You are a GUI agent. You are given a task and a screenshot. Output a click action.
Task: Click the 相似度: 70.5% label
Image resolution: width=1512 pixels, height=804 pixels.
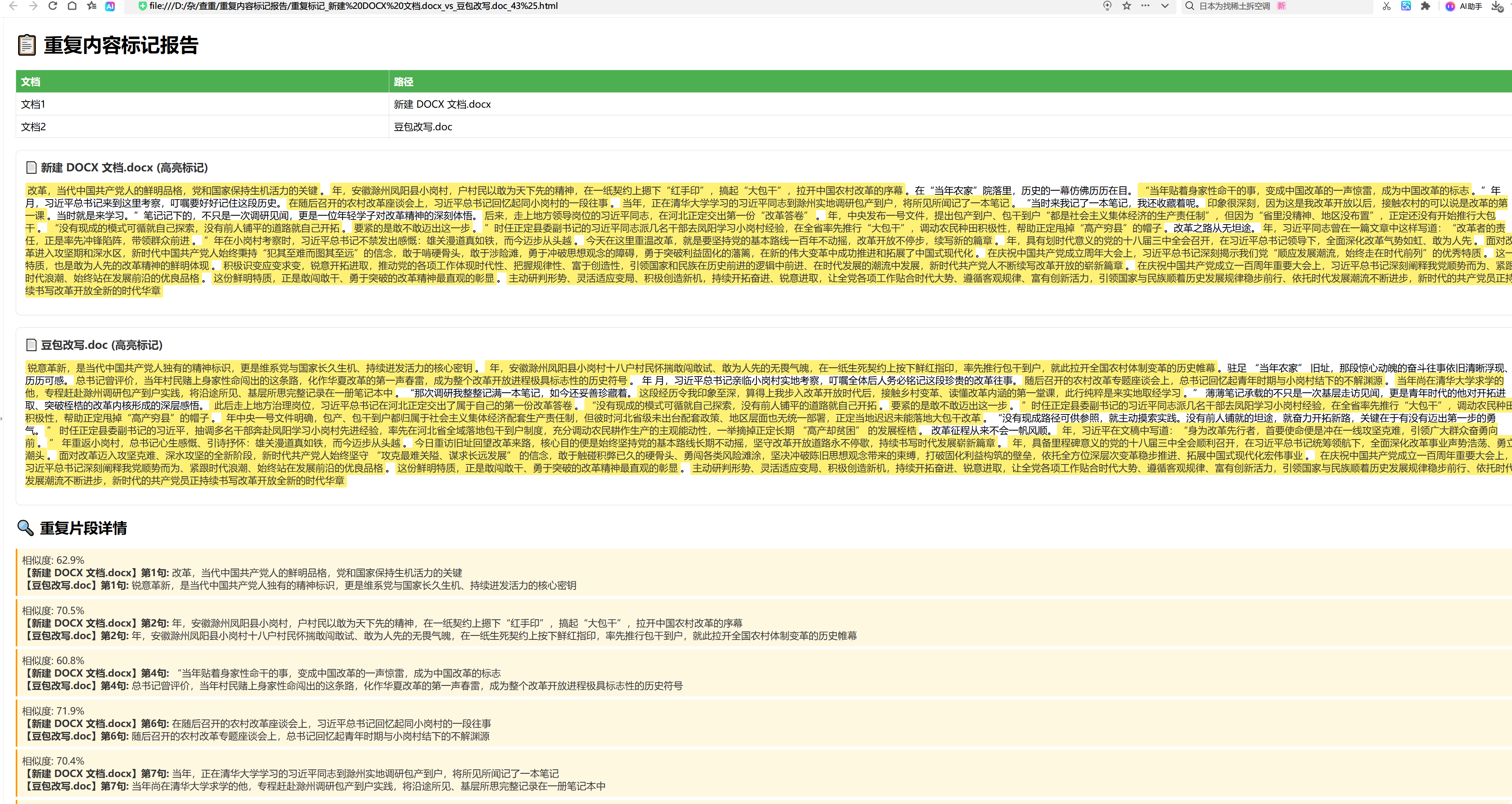tap(53, 610)
